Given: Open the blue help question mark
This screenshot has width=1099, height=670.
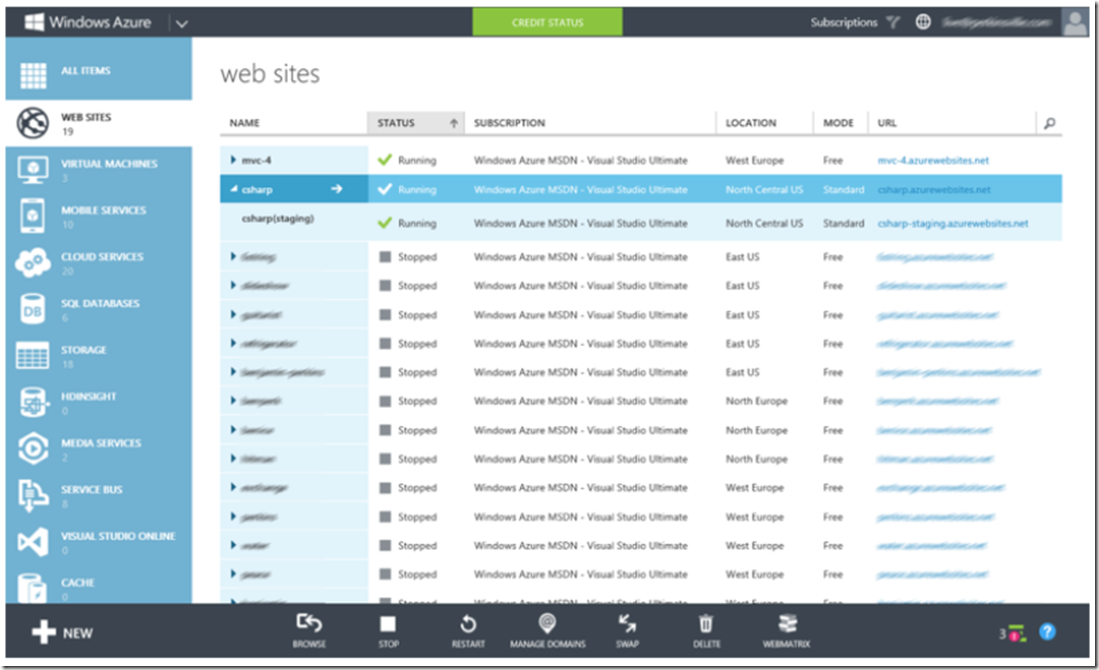Looking at the screenshot, I should [x=1047, y=632].
